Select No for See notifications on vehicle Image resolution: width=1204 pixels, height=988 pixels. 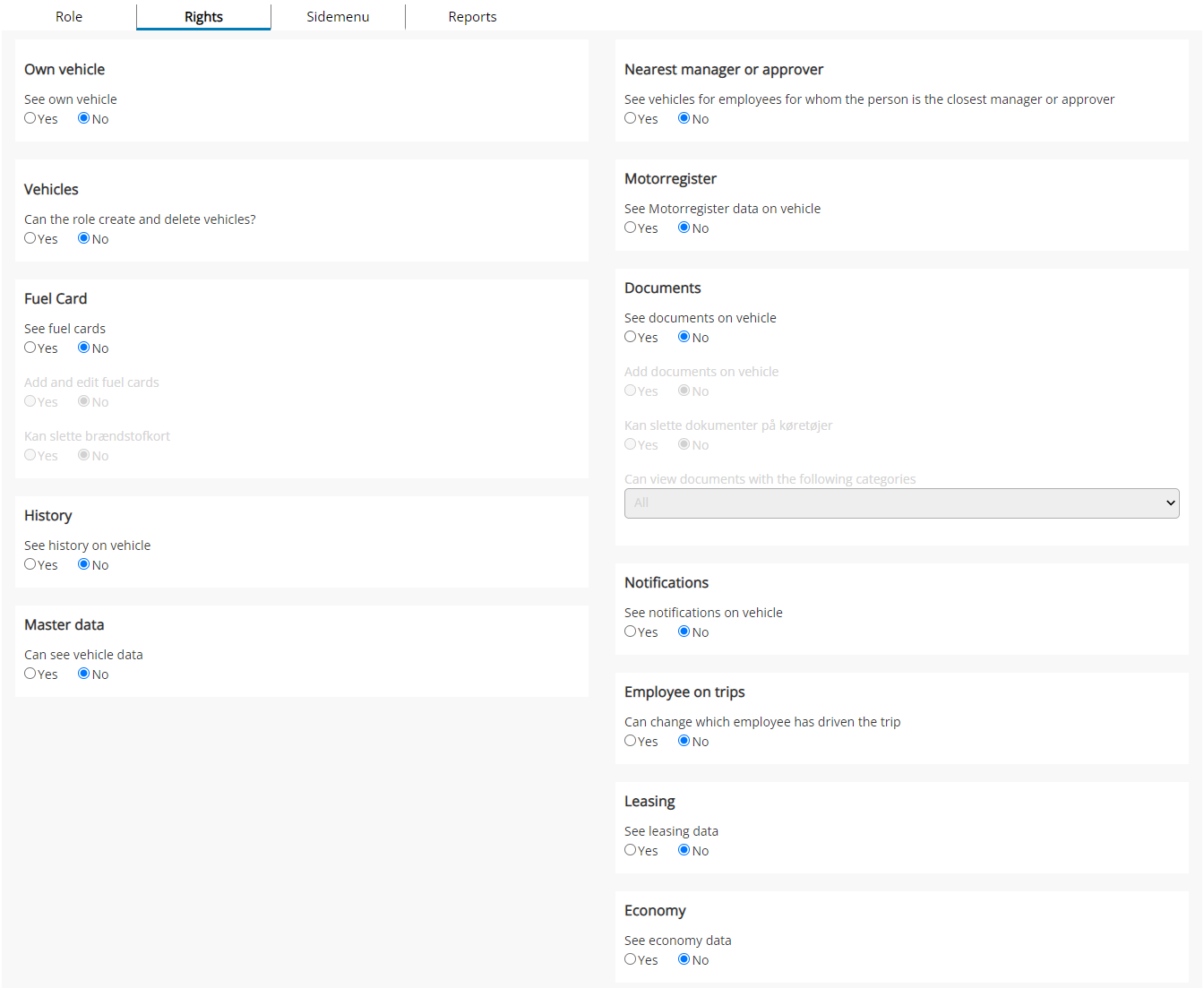click(684, 631)
